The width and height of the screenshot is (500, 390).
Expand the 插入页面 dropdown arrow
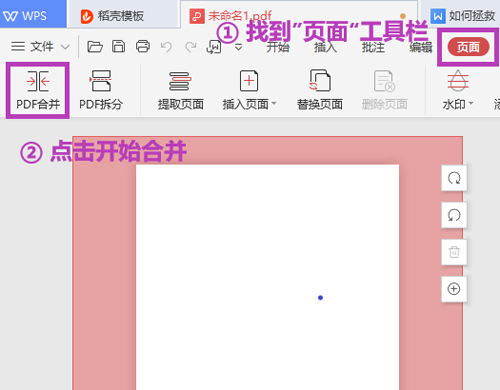(x=274, y=104)
